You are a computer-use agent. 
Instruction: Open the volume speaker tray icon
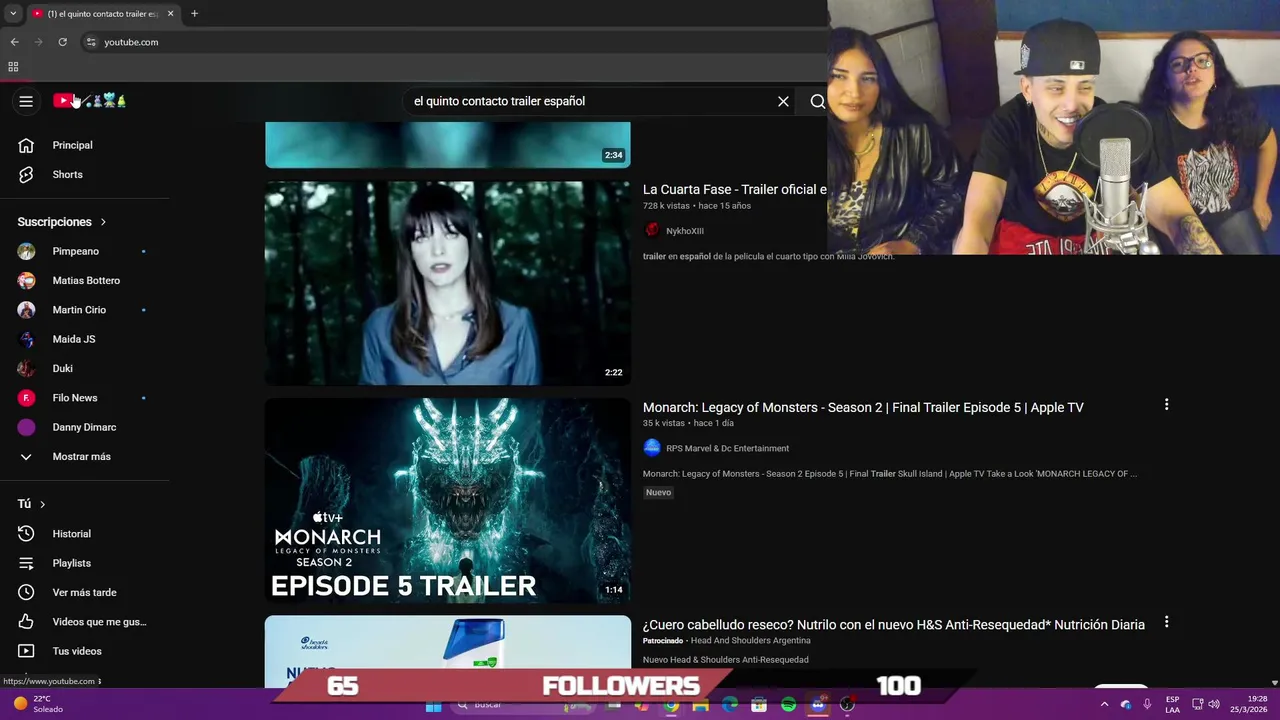tap(1214, 705)
